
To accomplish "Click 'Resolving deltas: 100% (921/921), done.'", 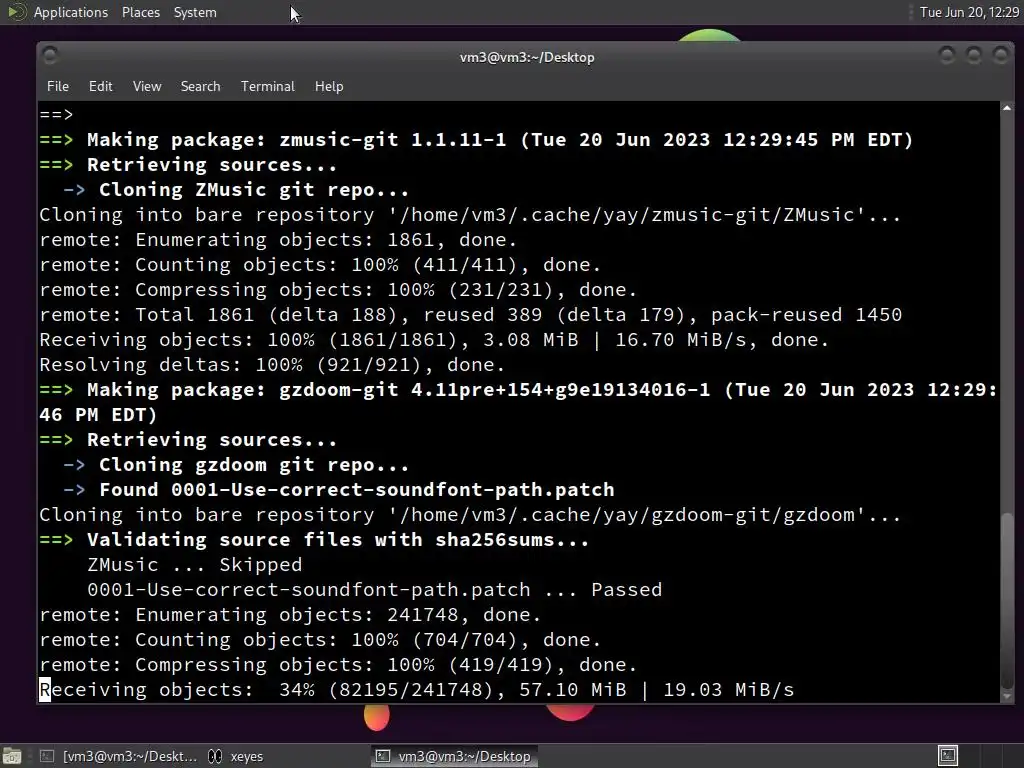I will point(272,365).
